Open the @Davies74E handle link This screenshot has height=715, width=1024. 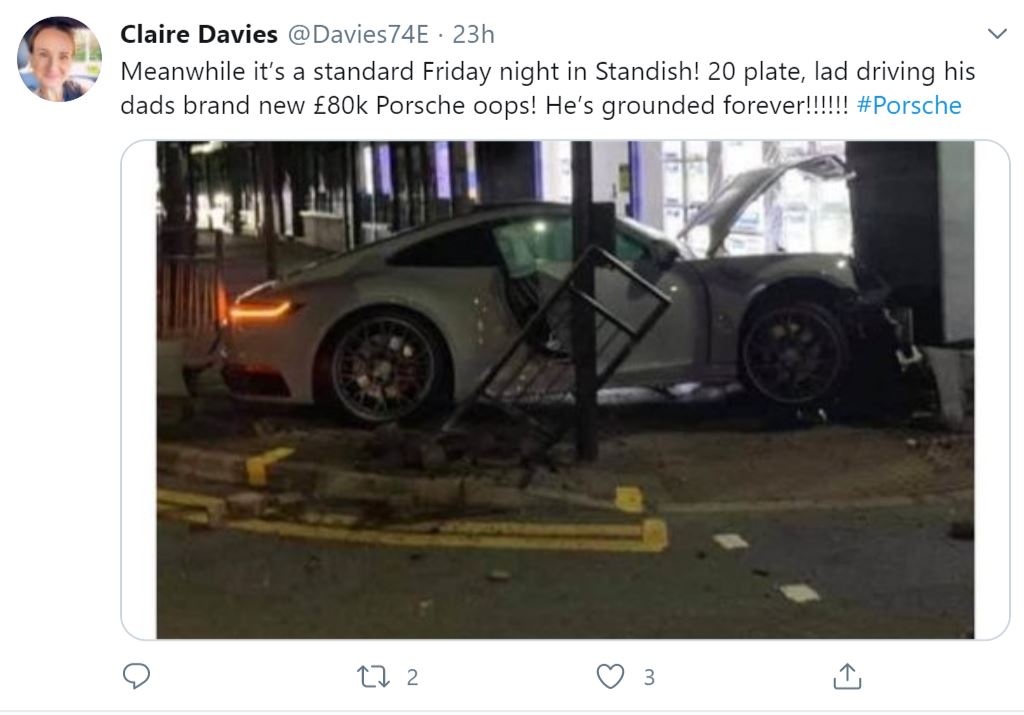click(358, 34)
